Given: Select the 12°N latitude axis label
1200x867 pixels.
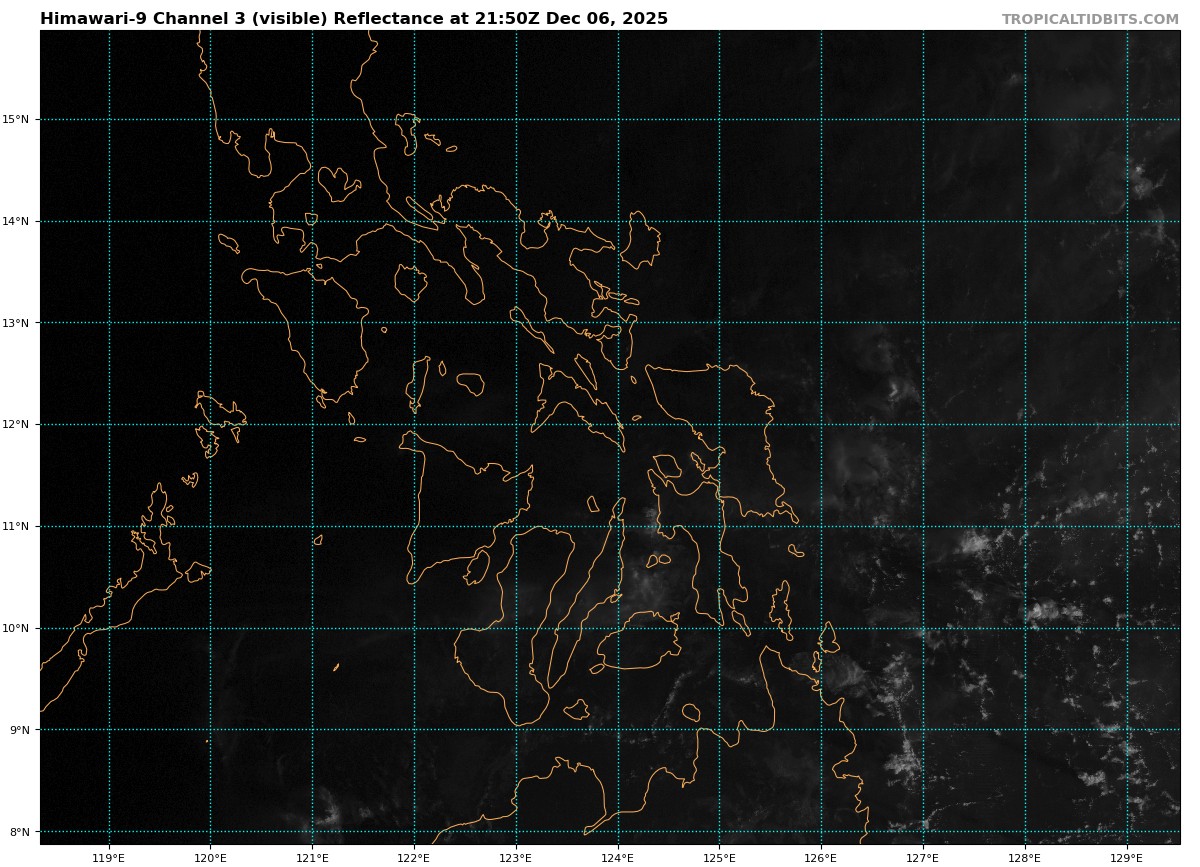Looking at the screenshot, I should point(16,425).
